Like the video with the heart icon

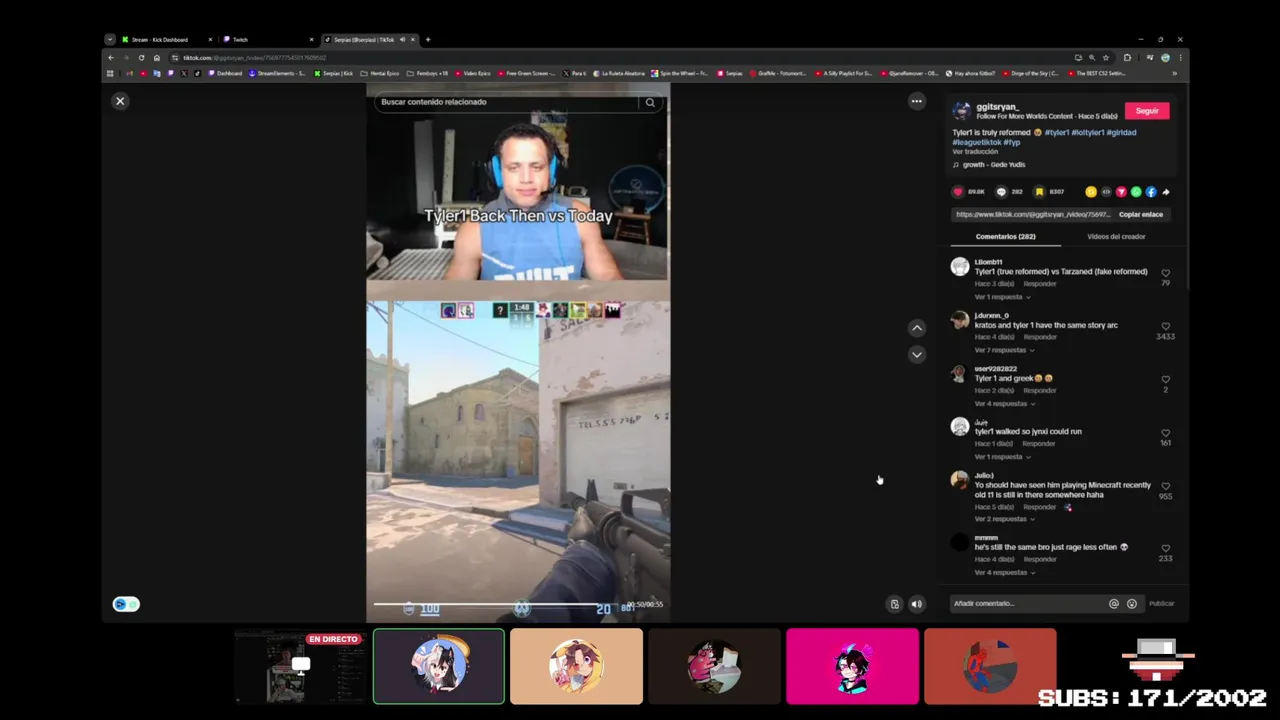click(x=958, y=192)
